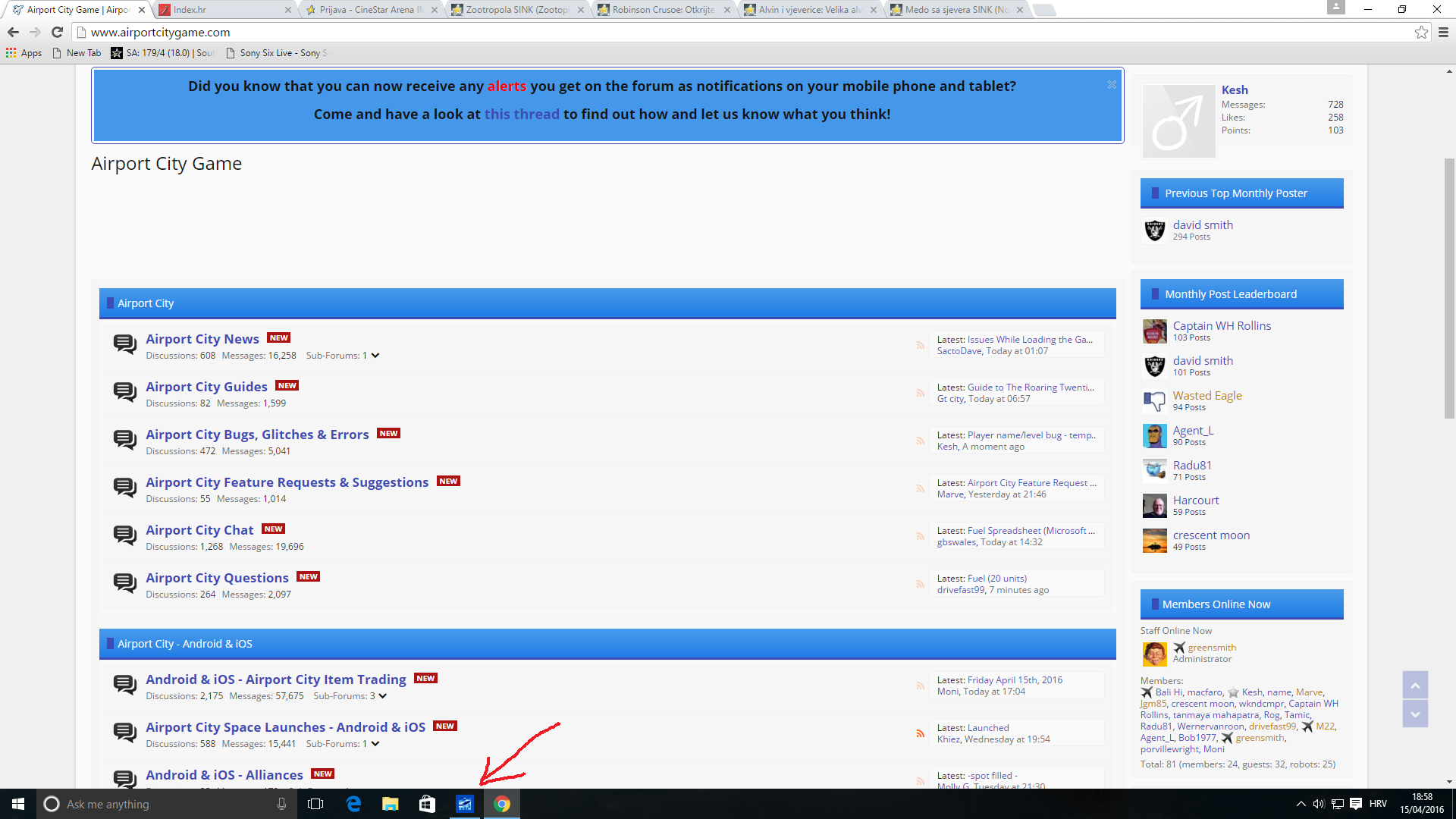Open RSS feed for Airport City Space Launches

[x=920, y=733]
